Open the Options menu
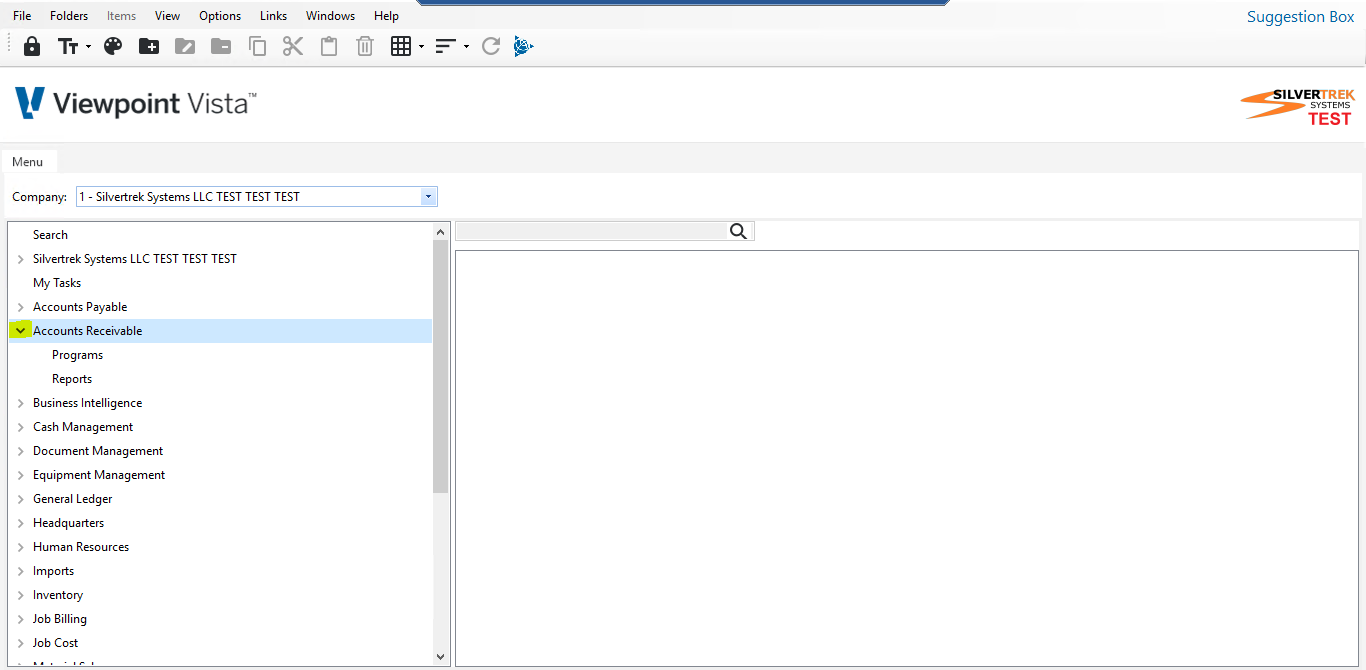 point(220,16)
